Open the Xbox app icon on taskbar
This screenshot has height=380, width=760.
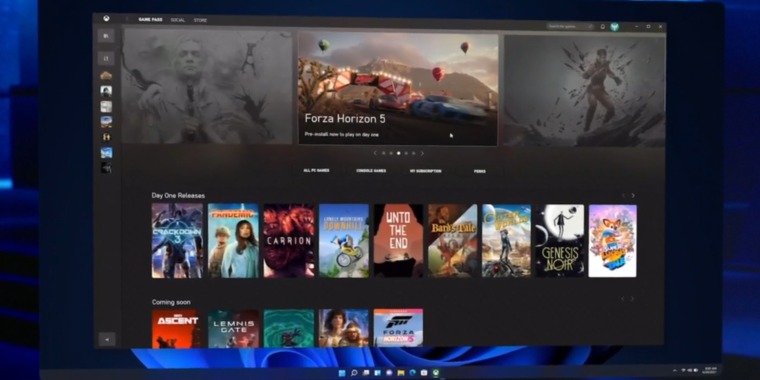[436, 373]
